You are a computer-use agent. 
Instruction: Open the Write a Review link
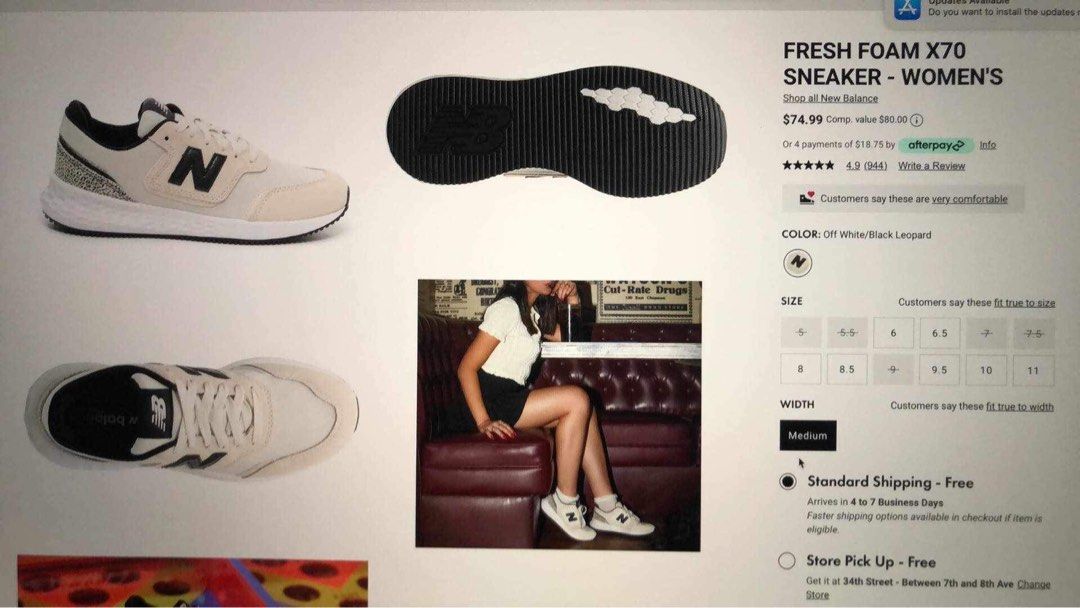931,166
